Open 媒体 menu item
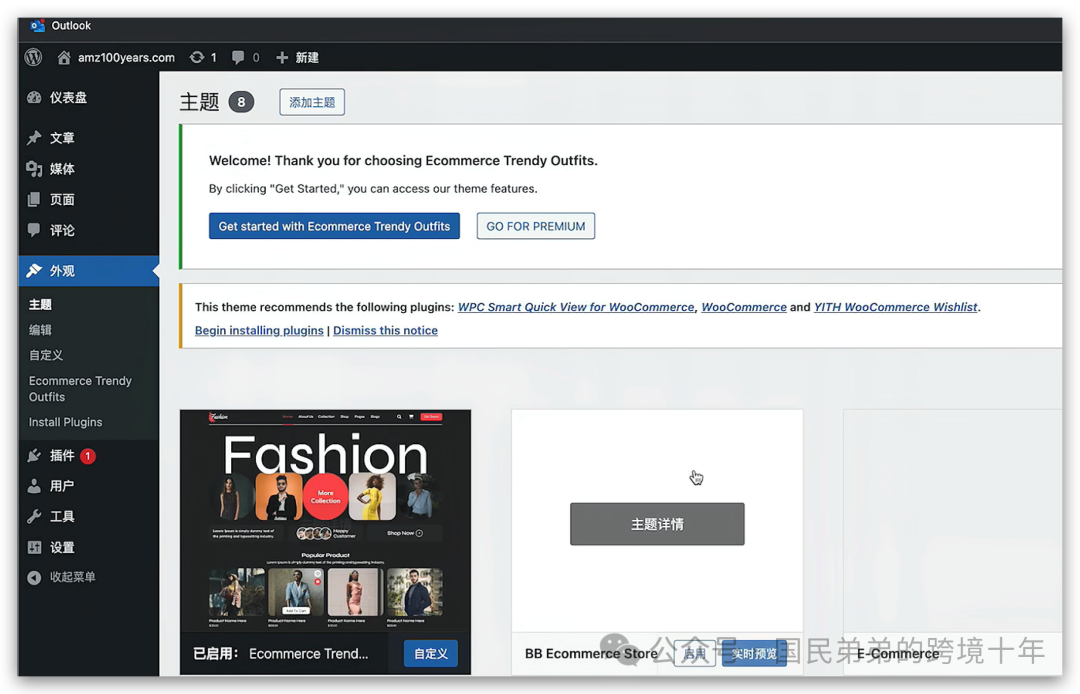This screenshot has height=694, width=1080. (x=62, y=169)
